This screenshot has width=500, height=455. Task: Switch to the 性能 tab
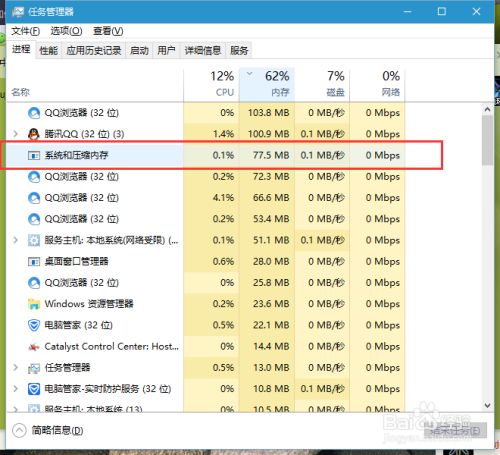pos(48,50)
